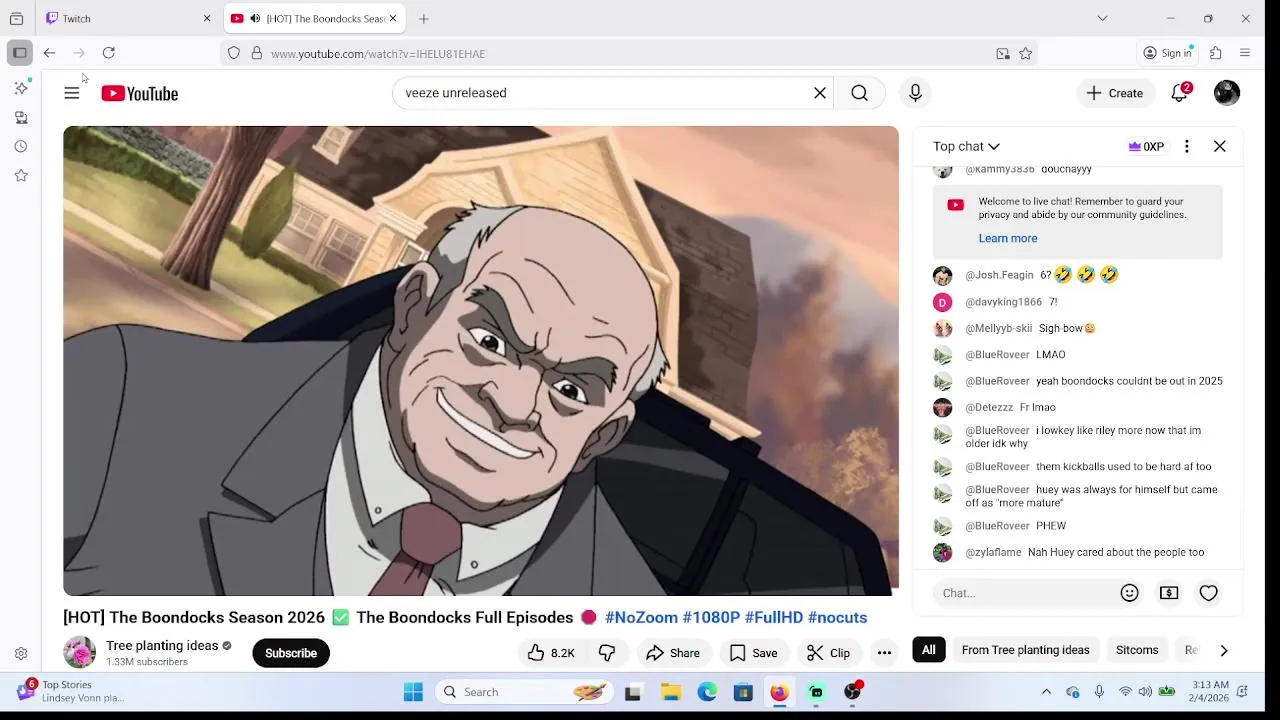
Task: Open YouTube guide hamburger menu
Action: coord(72,93)
